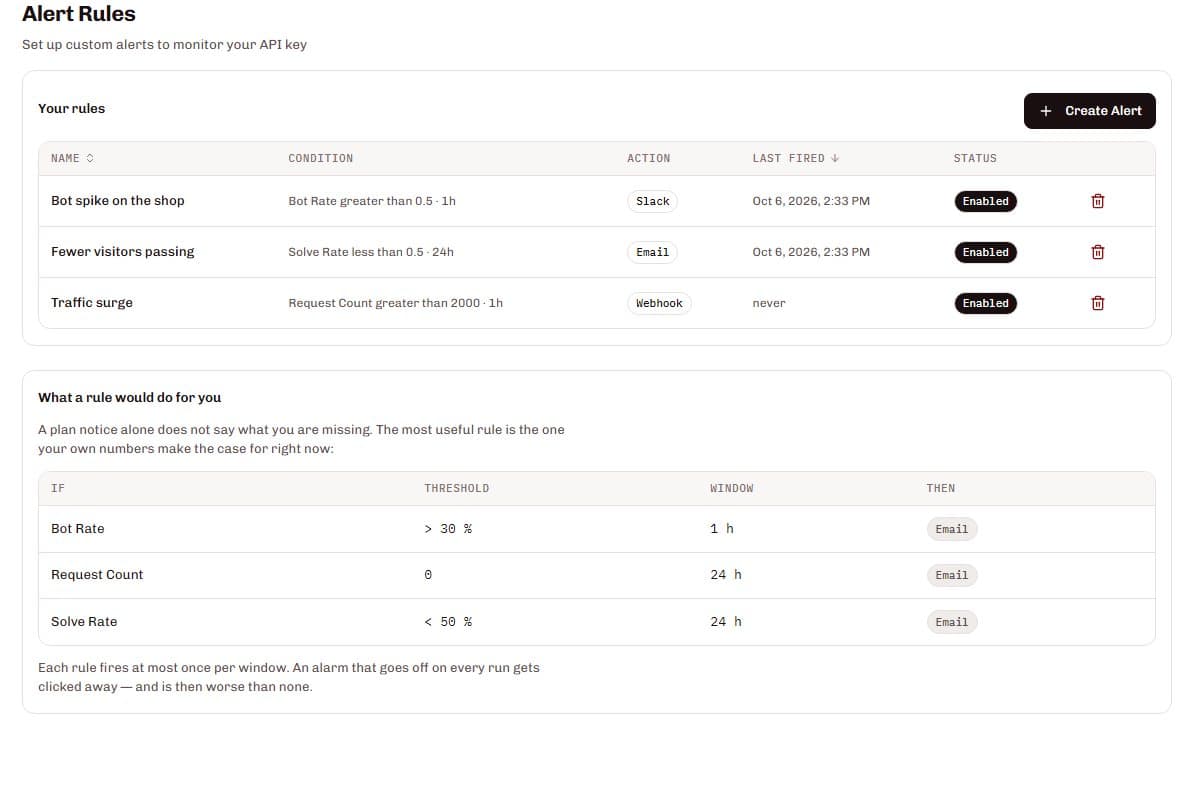The height and width of the screenshot is (808, 1194).
Task: Delete the Fewer visitors passing rule
Action: [x=1097, y=252]
